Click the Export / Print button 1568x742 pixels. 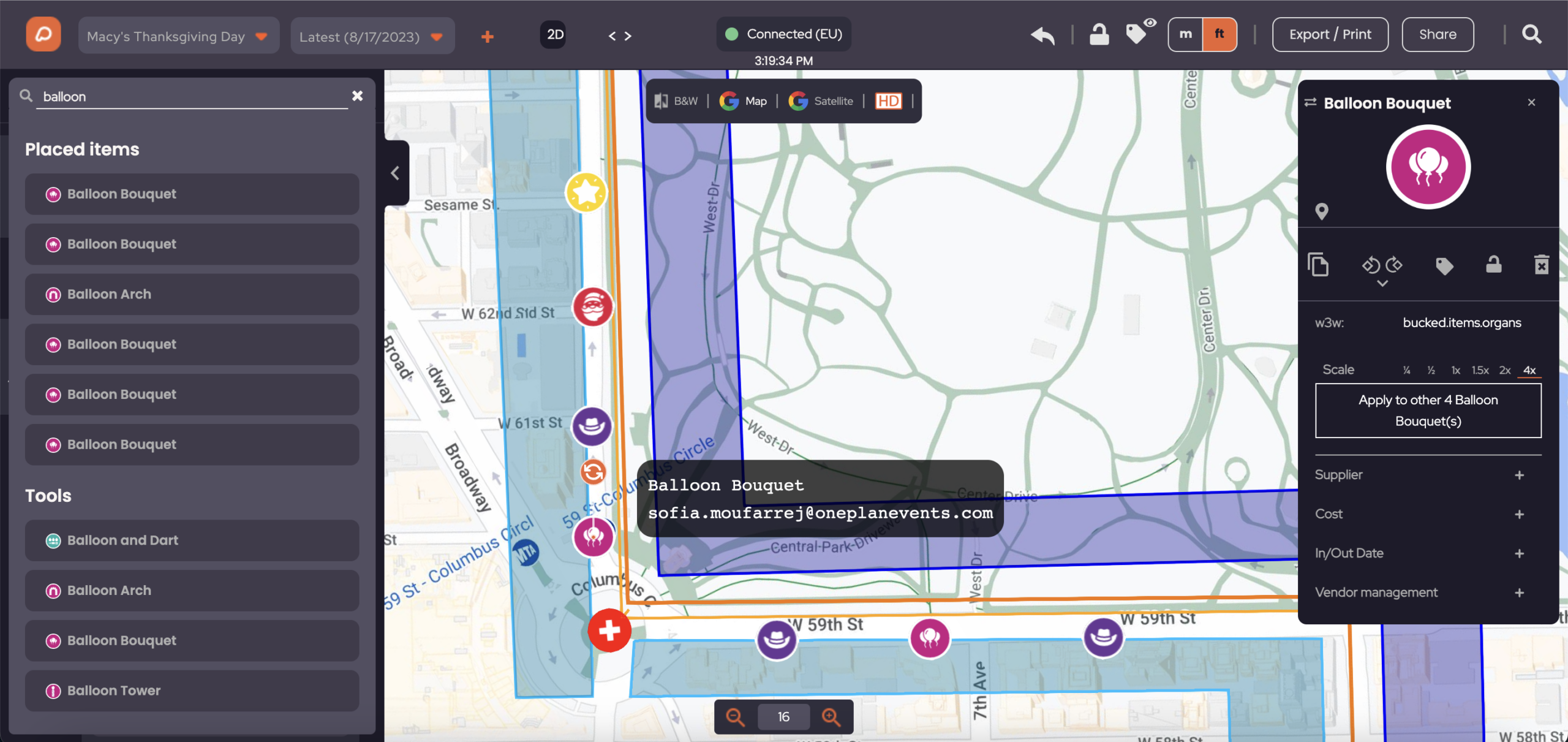click(1330, 34)
